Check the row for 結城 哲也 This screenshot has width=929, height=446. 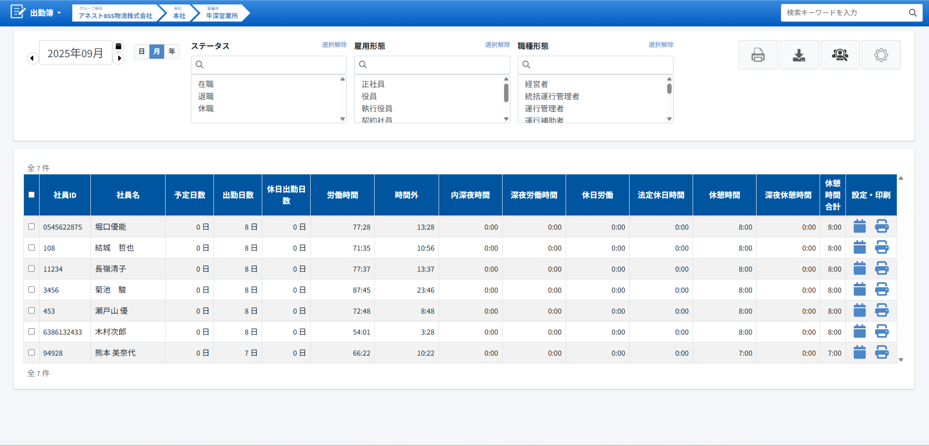[31, 248]
